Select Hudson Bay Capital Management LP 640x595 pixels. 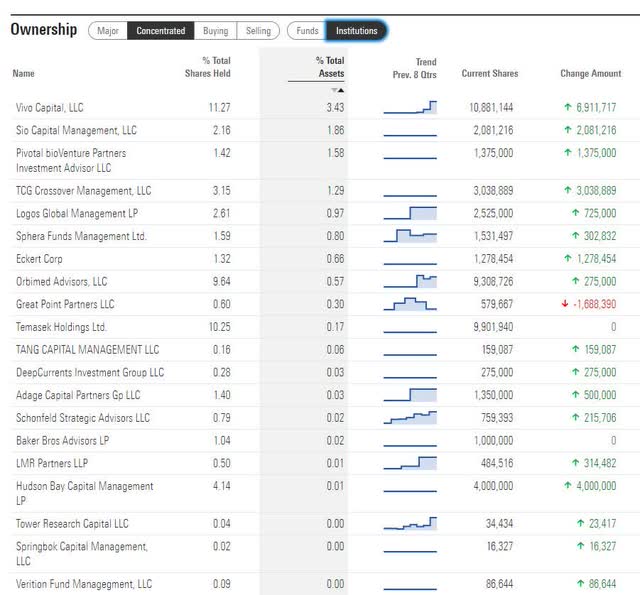[84, 493]
